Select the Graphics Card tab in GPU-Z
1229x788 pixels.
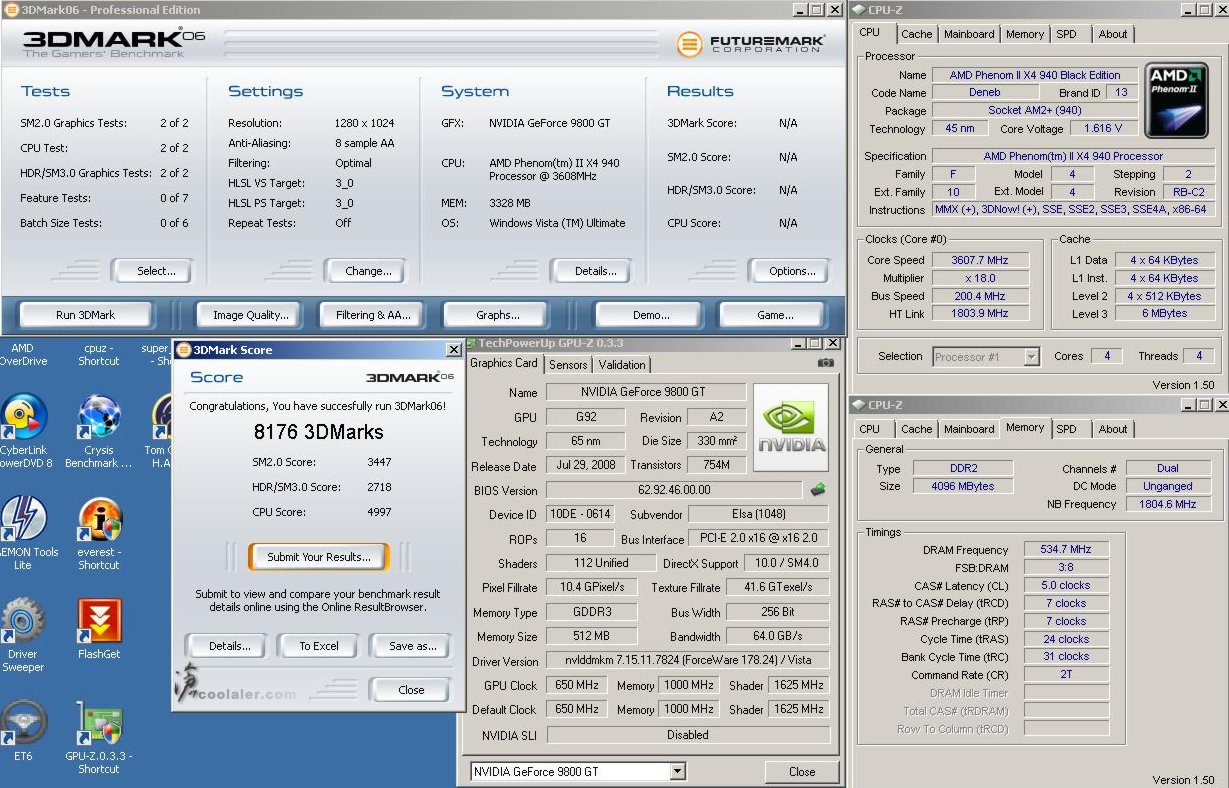[x=505, y=363]
